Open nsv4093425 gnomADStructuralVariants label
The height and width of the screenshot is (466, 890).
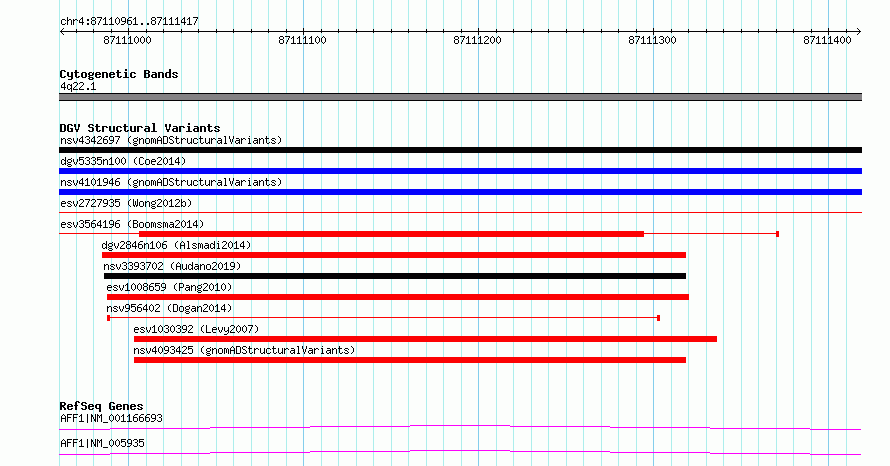point(244,350)
